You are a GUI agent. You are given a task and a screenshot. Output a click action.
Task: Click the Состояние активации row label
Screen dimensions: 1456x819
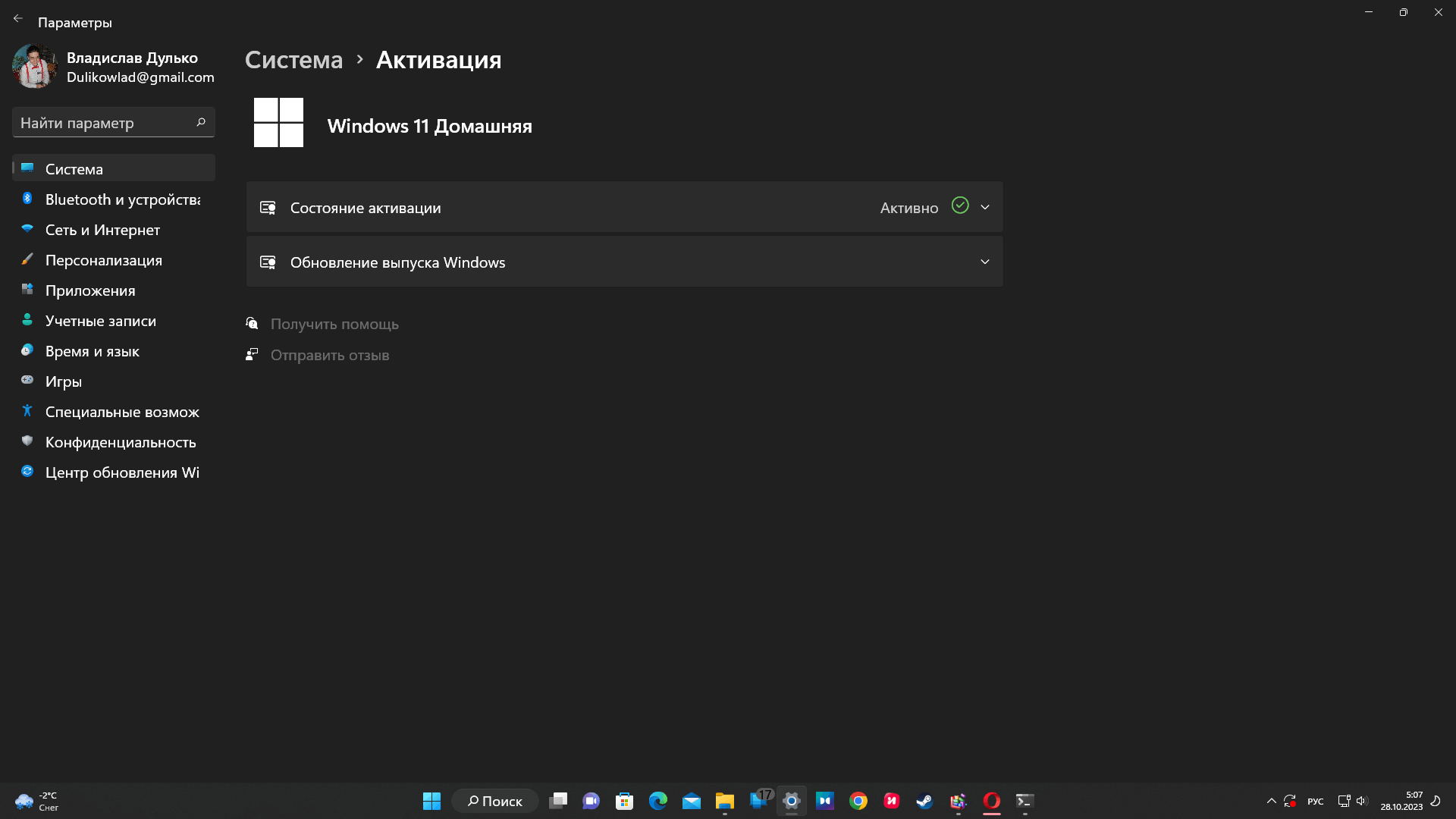[366, 207]
